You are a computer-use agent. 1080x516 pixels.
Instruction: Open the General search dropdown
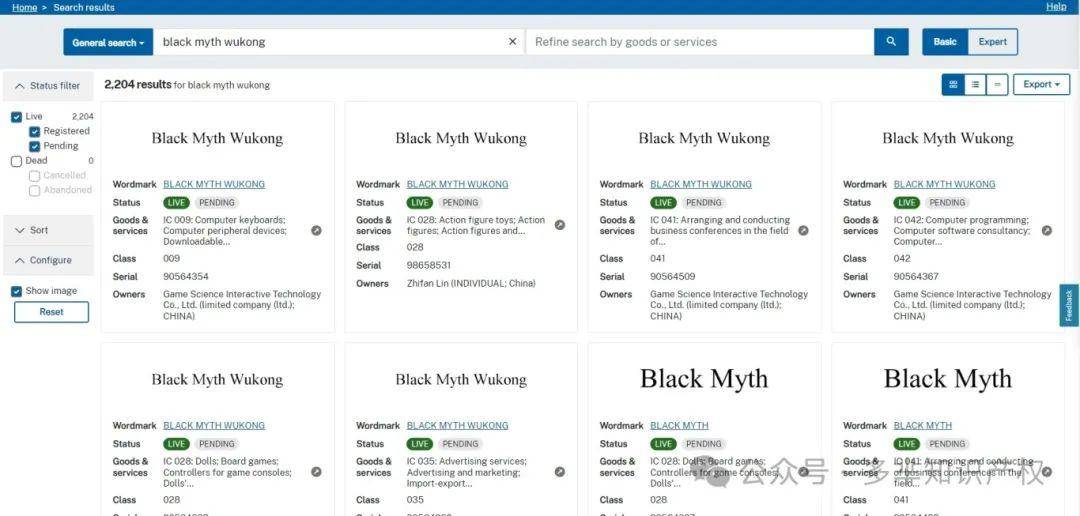pos(108,42)
